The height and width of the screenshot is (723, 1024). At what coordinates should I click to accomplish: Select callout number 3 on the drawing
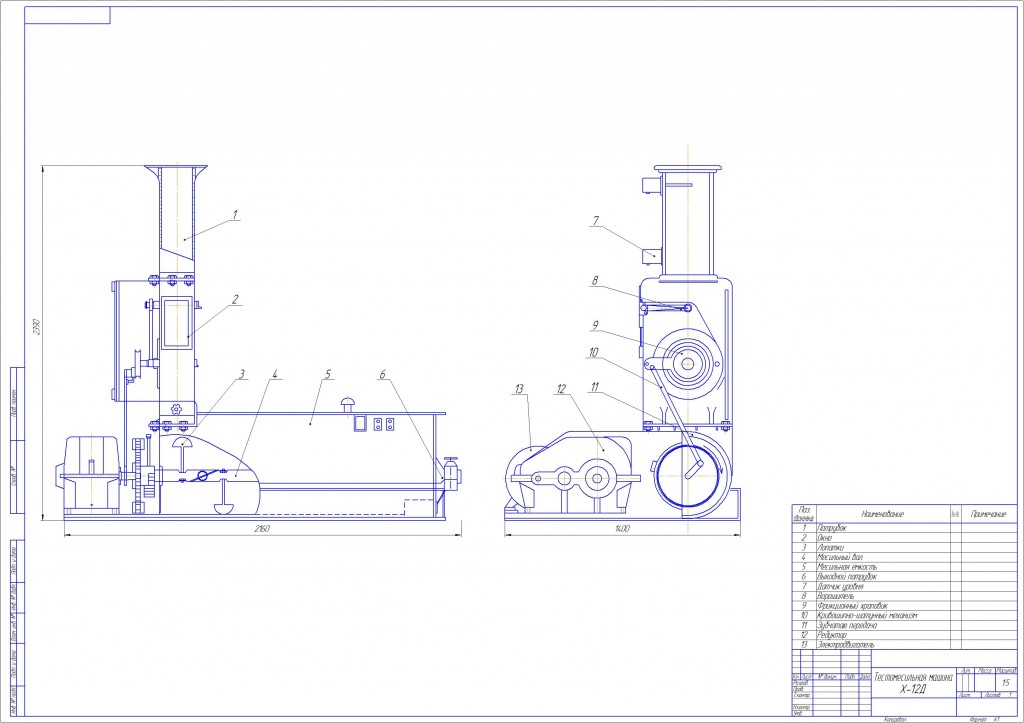point(242,374)
